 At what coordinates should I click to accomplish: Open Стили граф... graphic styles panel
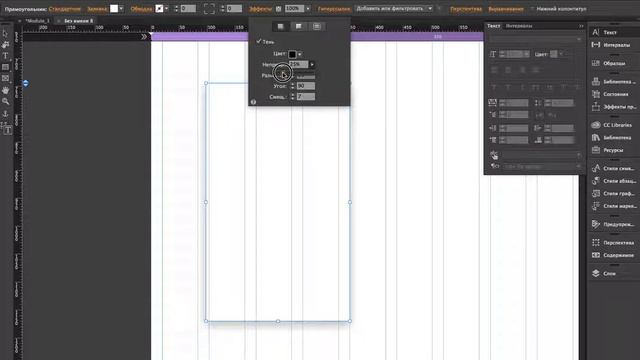click(613, 193)
